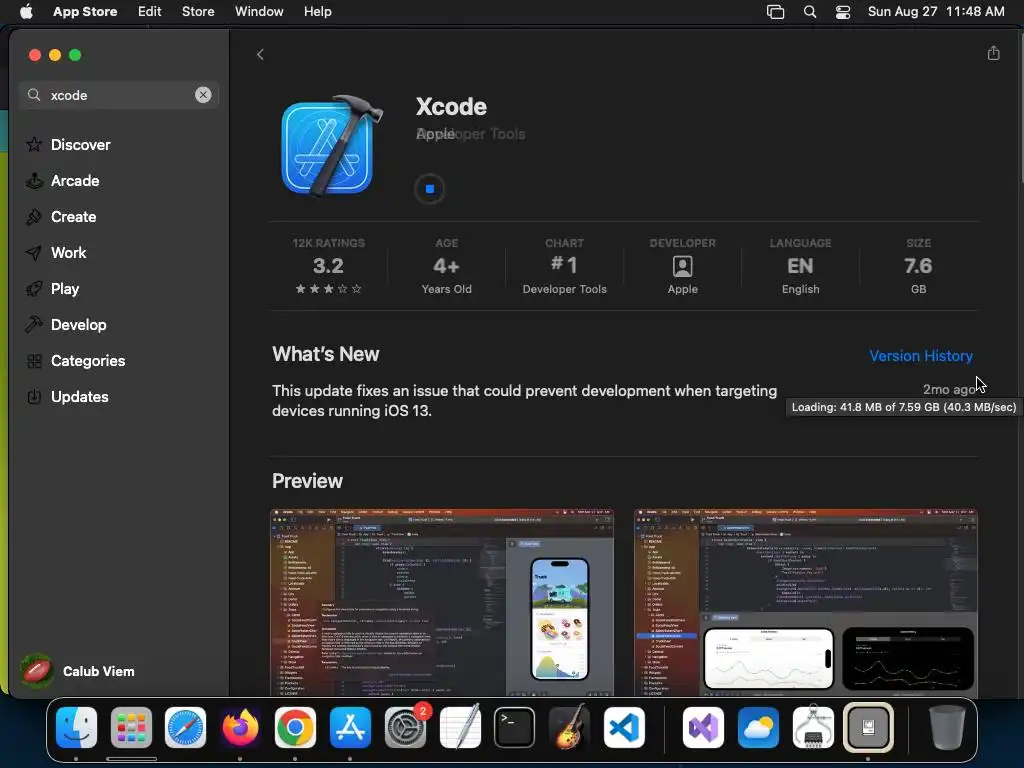Image resolution: width=1024 pixels, height=768 pixels.
Task: Open GarageBand from the Dock
Action: [x=569, y=727]
